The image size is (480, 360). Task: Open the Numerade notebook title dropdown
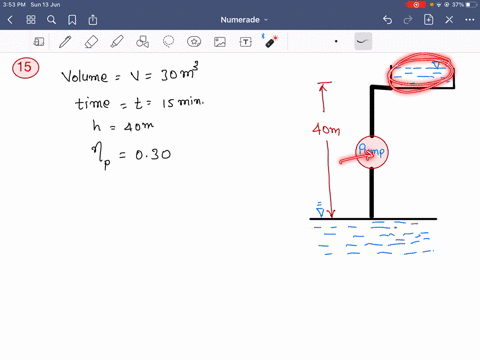244,20
